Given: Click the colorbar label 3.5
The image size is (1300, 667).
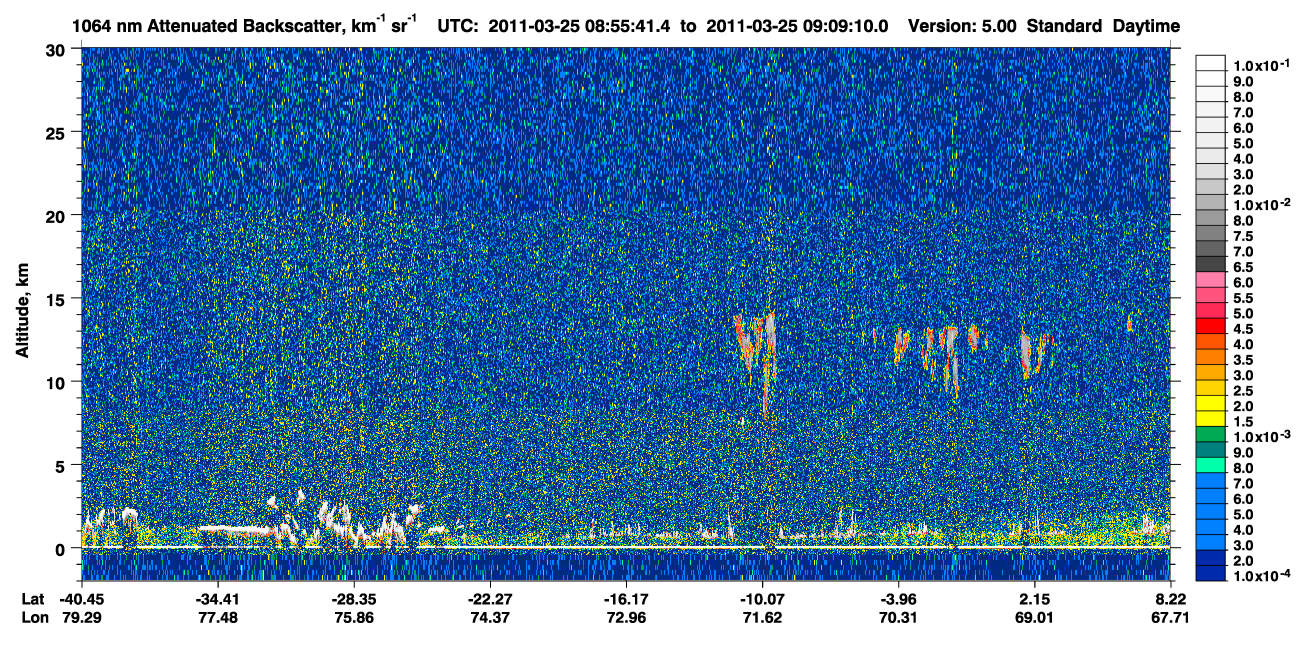Looking at the screenshot, I should coord(1243,359).
